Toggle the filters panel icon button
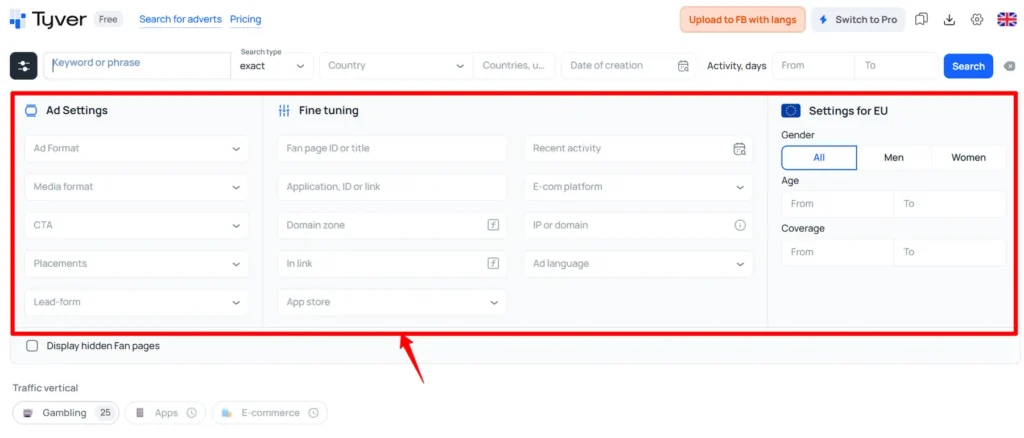 24,66
